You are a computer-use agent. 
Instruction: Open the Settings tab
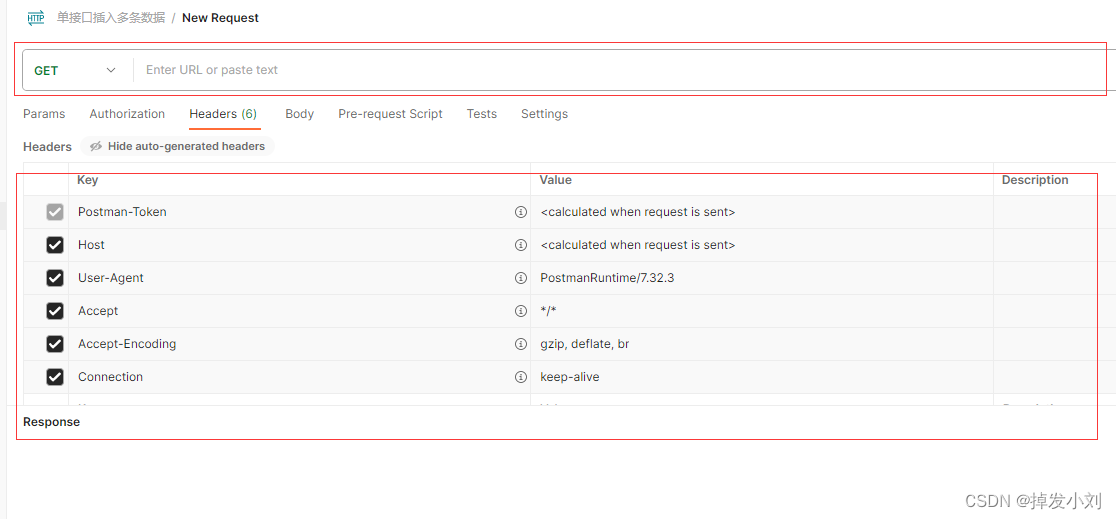[544, 114]
